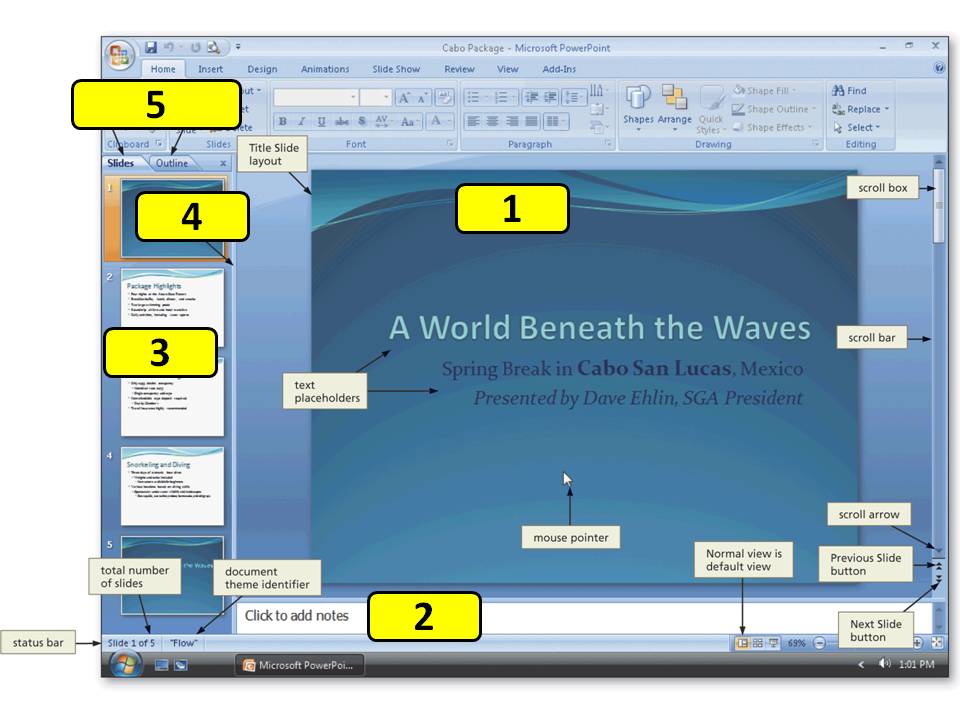
Task: Decrease font size with Shrink Font
Action: [x=422, y=98]
